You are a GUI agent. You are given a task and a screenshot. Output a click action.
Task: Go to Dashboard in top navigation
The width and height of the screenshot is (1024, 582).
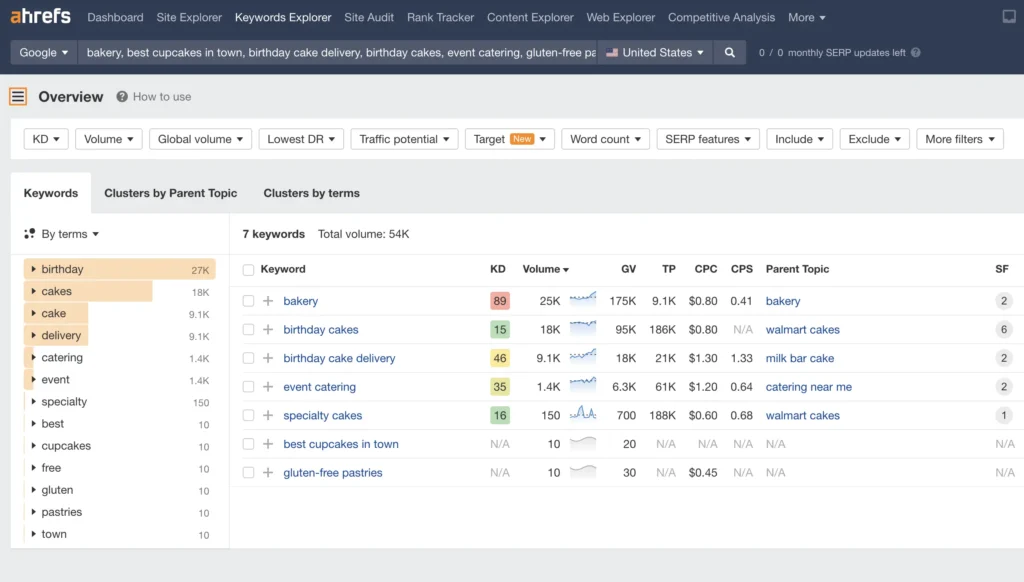pyautogui.click(x=115, y=18)
